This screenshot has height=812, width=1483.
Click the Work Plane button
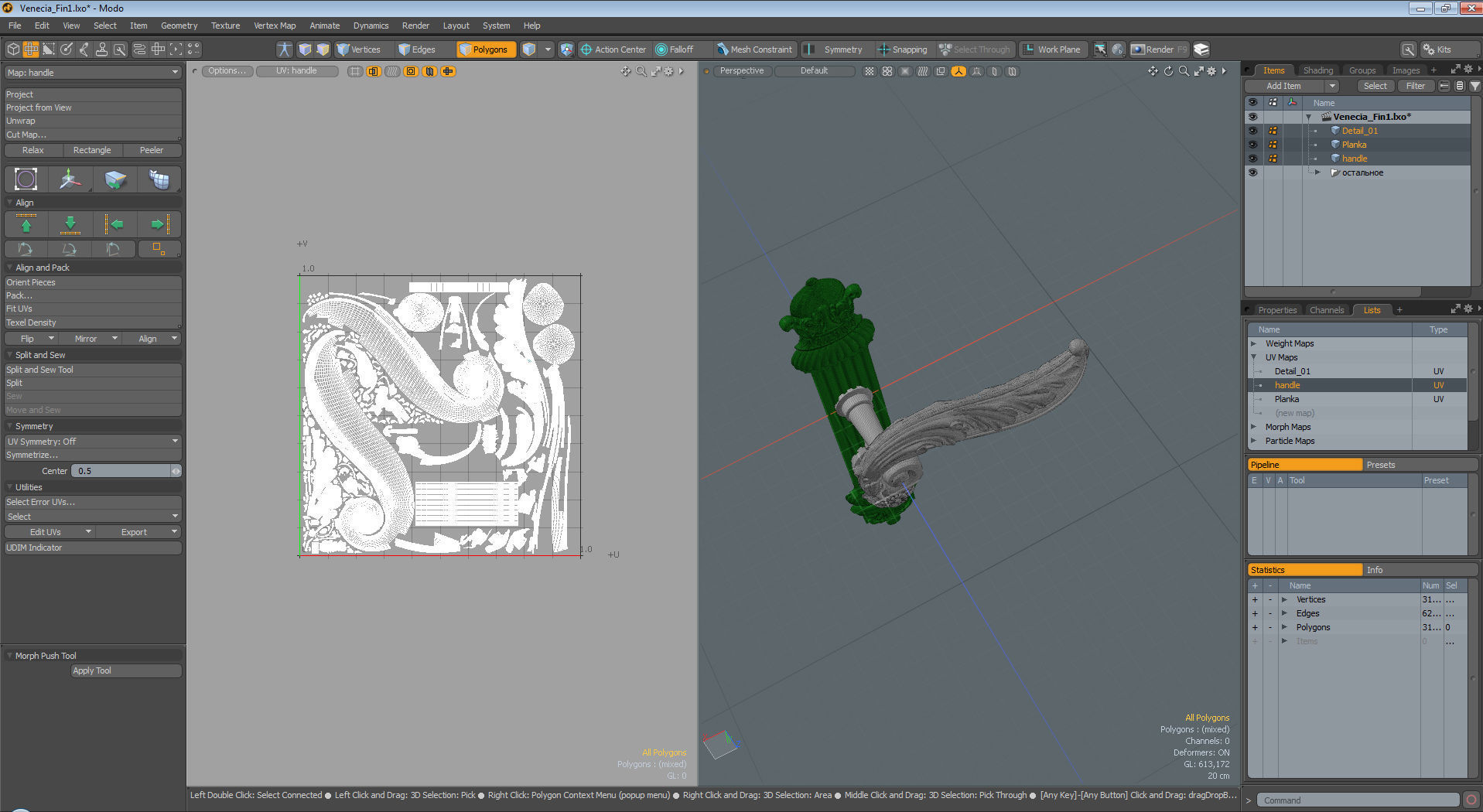tap(1052, 49)
